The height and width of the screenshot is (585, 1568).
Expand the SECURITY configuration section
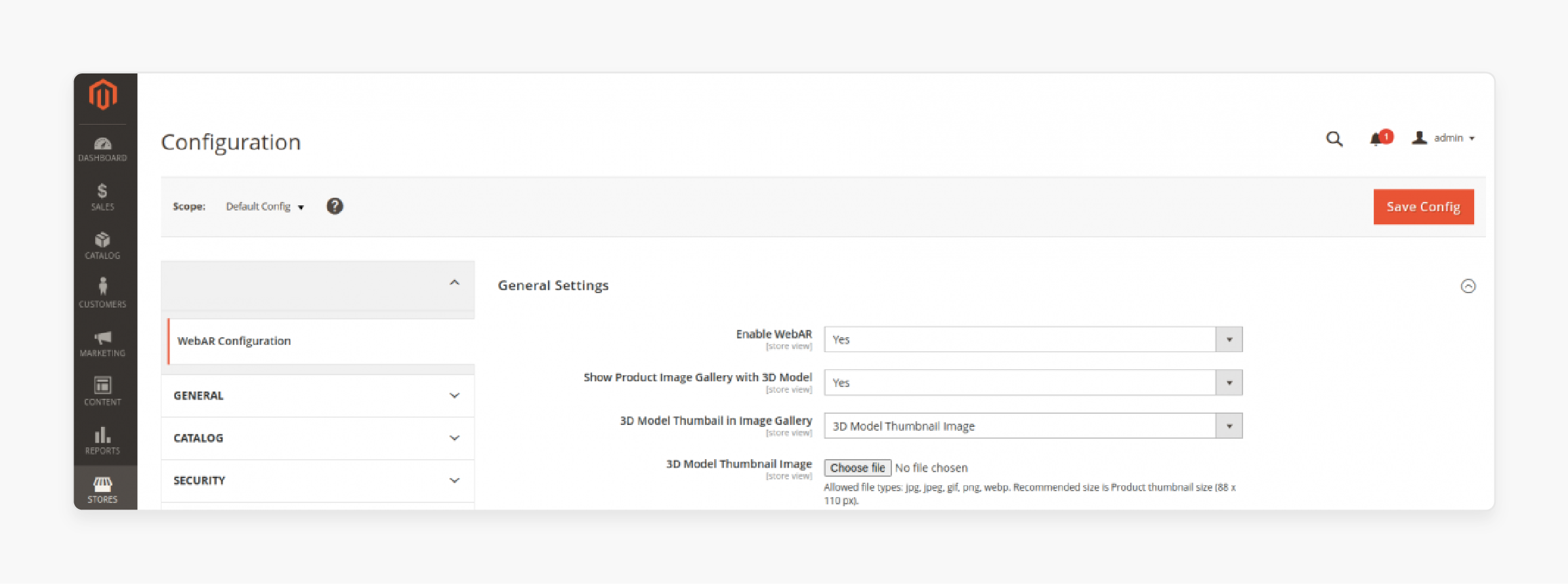tap(318, 481)
